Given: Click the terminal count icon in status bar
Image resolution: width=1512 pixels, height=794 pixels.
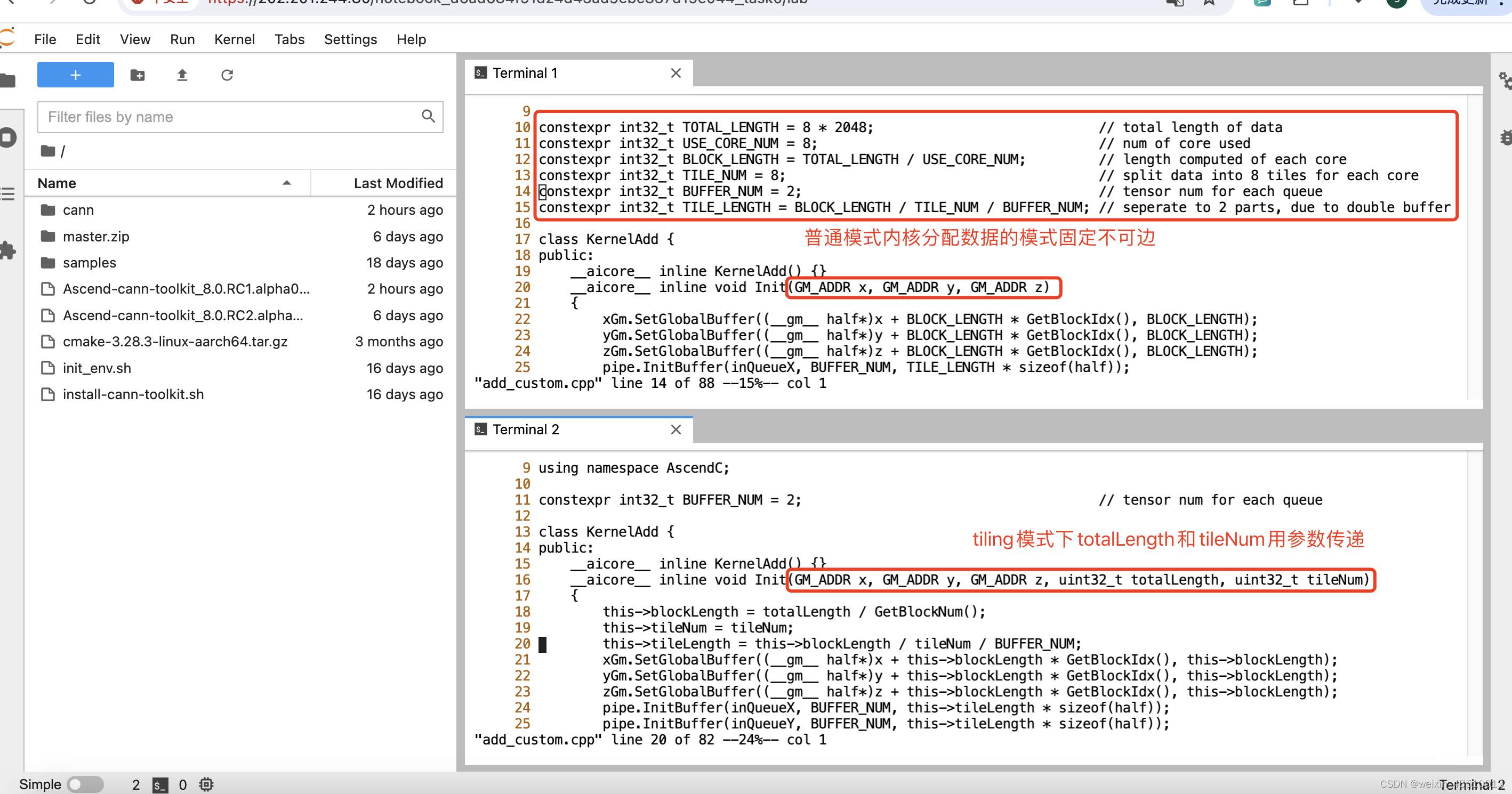Looking at the screenshot, I should tap(159, 784).
